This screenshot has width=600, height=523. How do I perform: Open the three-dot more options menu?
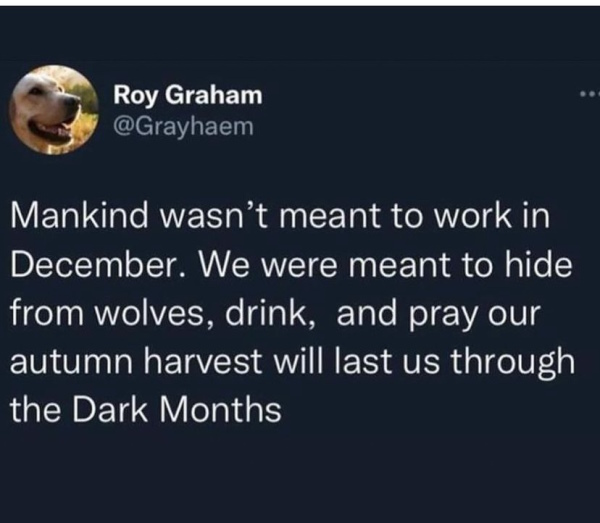click(x=588, y=95)
